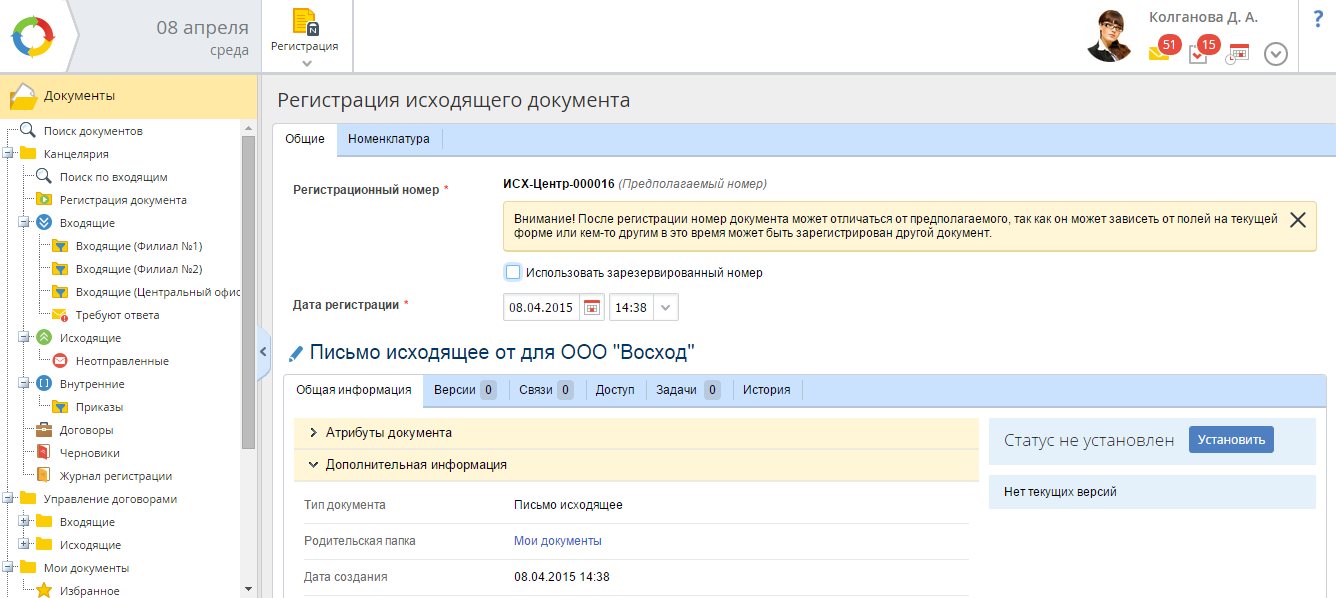1336x598 pixels.
Task: Collapse the left sidebar with arrow handle
Action: pos(263,351)
